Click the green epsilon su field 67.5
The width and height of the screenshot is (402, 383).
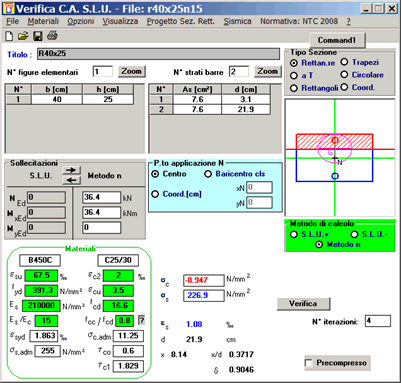click(41, 276)
